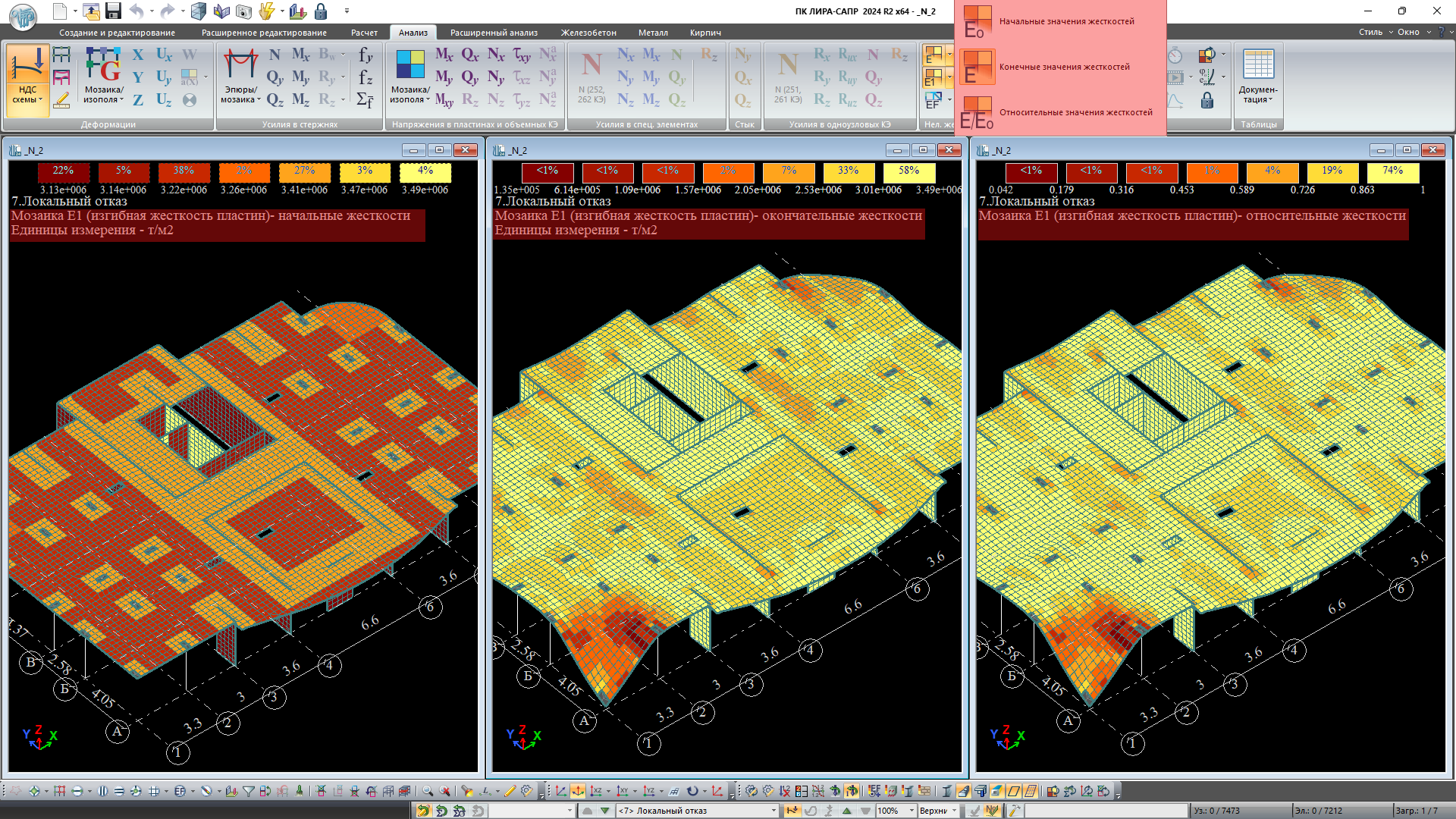The height and width of the screenshot is (819, 1456).
Task: Click the τxy shear stress icon
Action: [522, 55]
